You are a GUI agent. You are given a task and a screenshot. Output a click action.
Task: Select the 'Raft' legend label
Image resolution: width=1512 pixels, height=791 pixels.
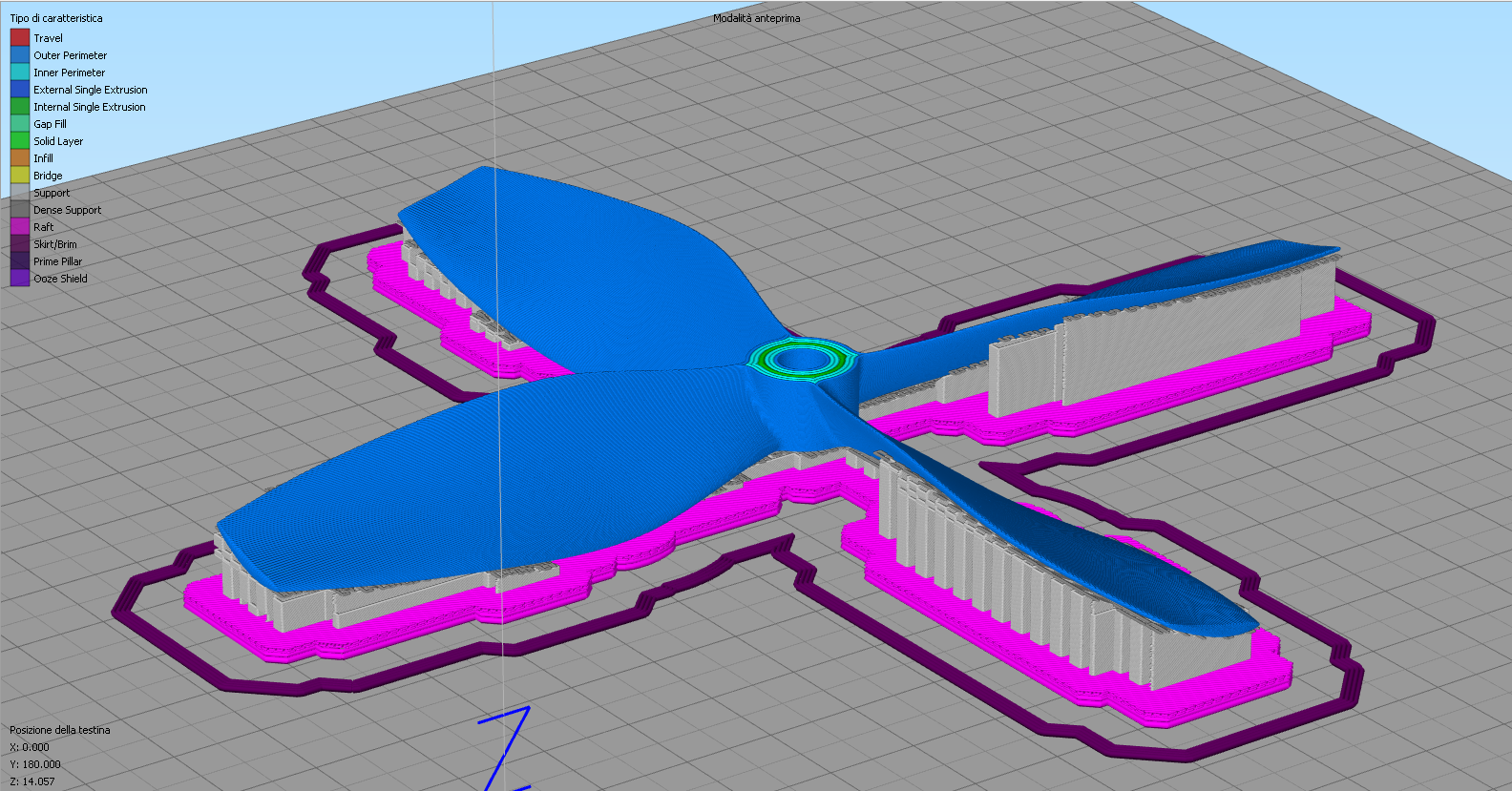43,227
